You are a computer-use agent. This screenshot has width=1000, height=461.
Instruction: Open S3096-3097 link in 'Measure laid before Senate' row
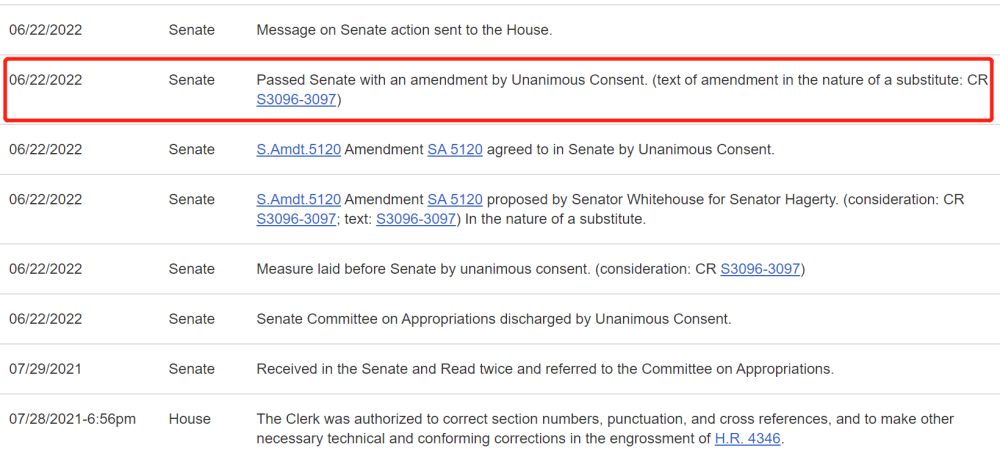pyautogui.click(x=762, y=269)
